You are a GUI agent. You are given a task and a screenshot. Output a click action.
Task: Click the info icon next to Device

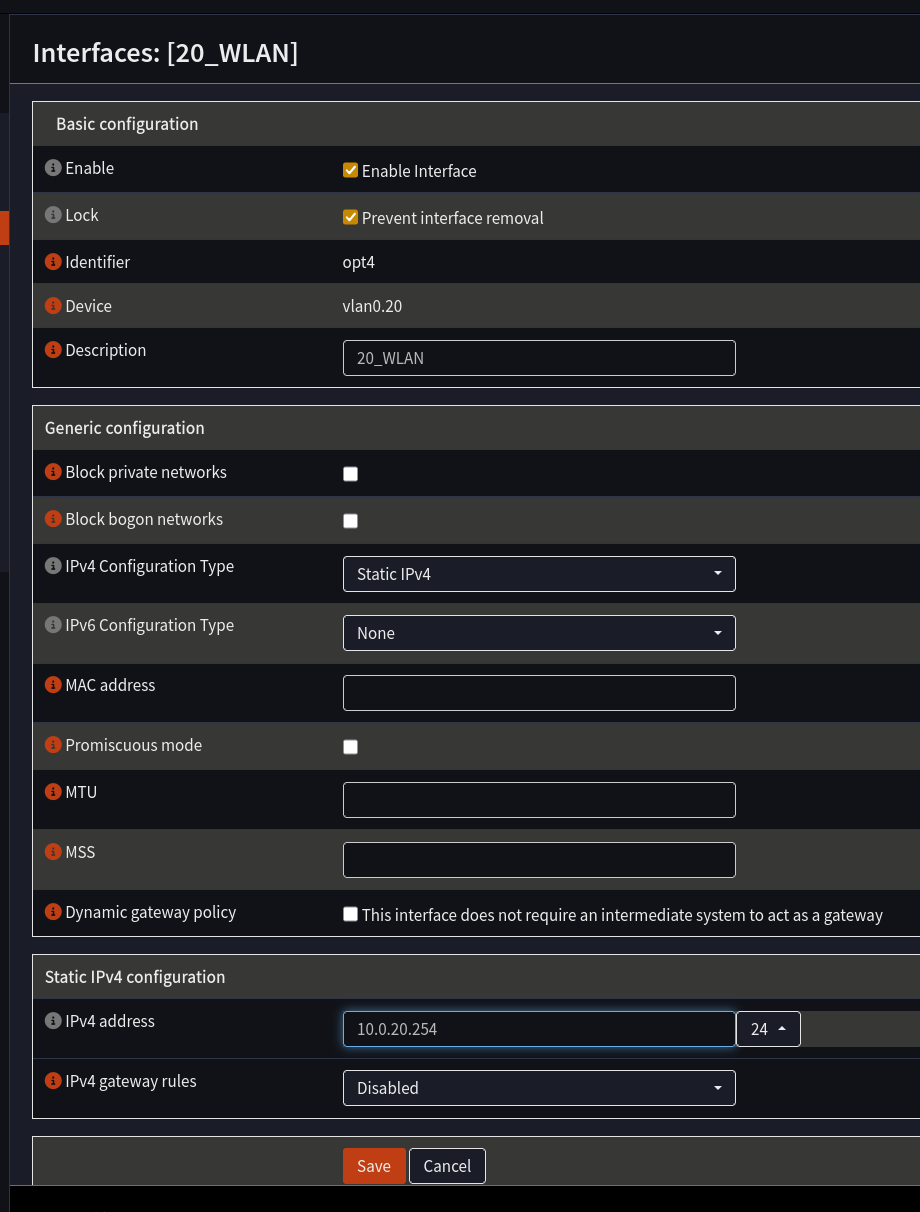click(x=52, y=305)
